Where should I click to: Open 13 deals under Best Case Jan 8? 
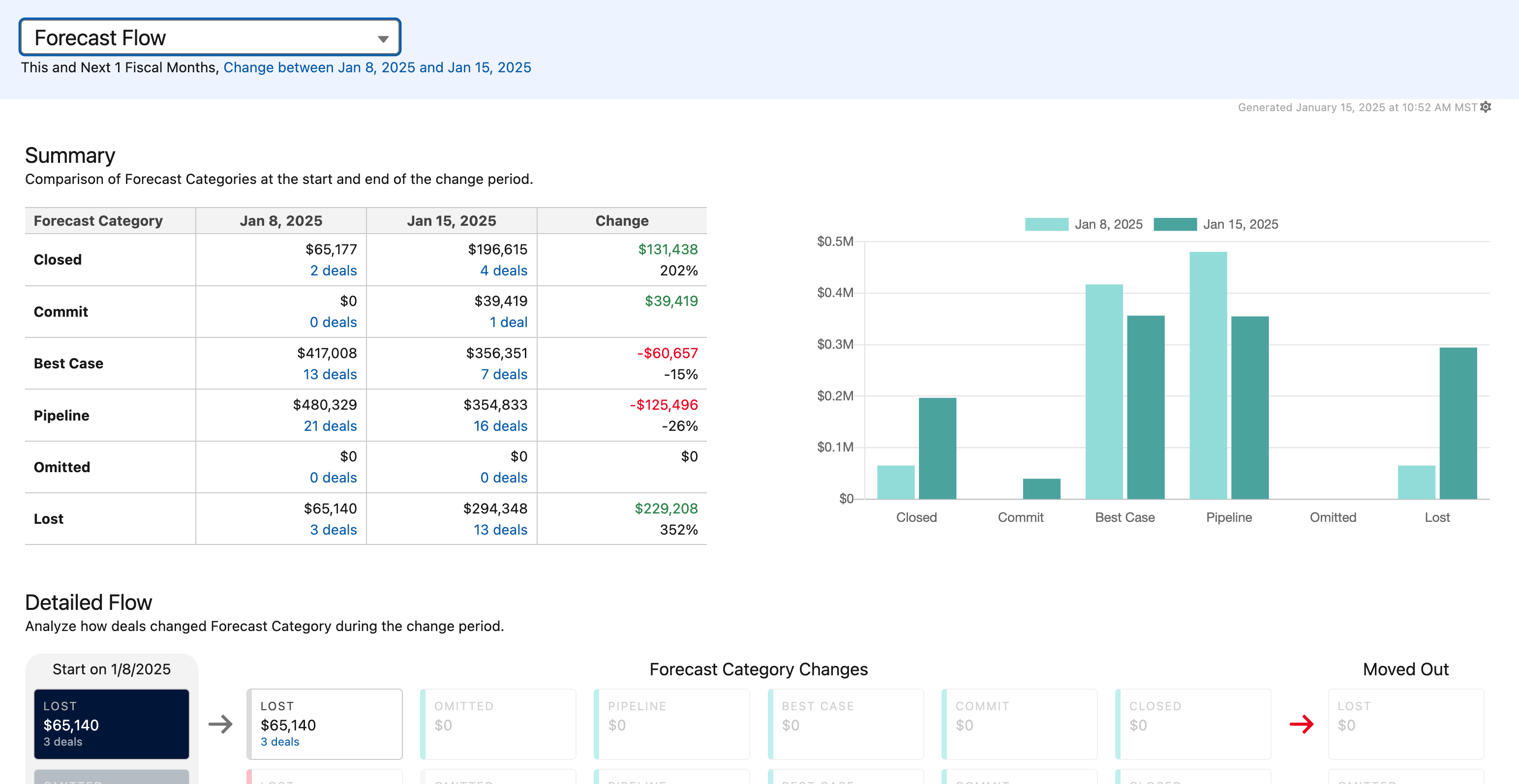point(330,374)
